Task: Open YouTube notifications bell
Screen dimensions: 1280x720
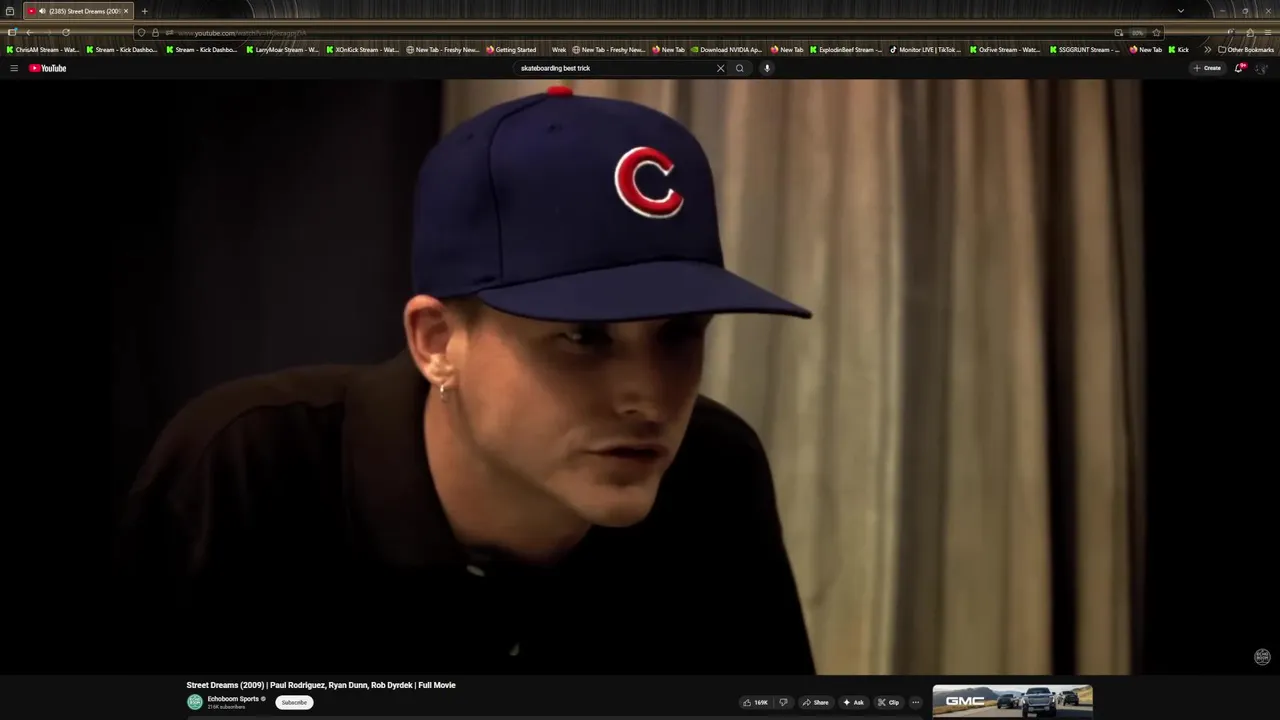Action: 1239,68
